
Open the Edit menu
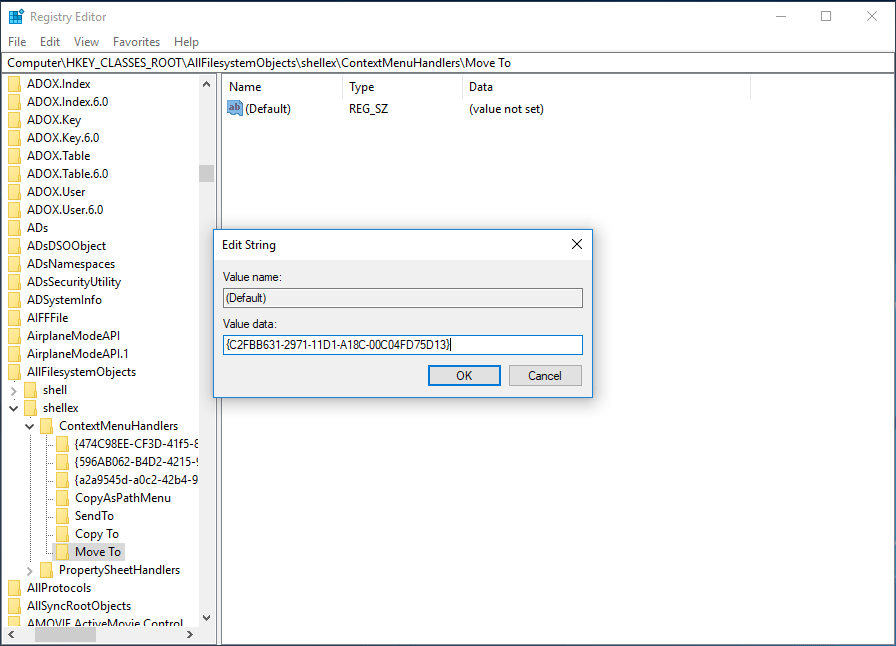(50, 42)
